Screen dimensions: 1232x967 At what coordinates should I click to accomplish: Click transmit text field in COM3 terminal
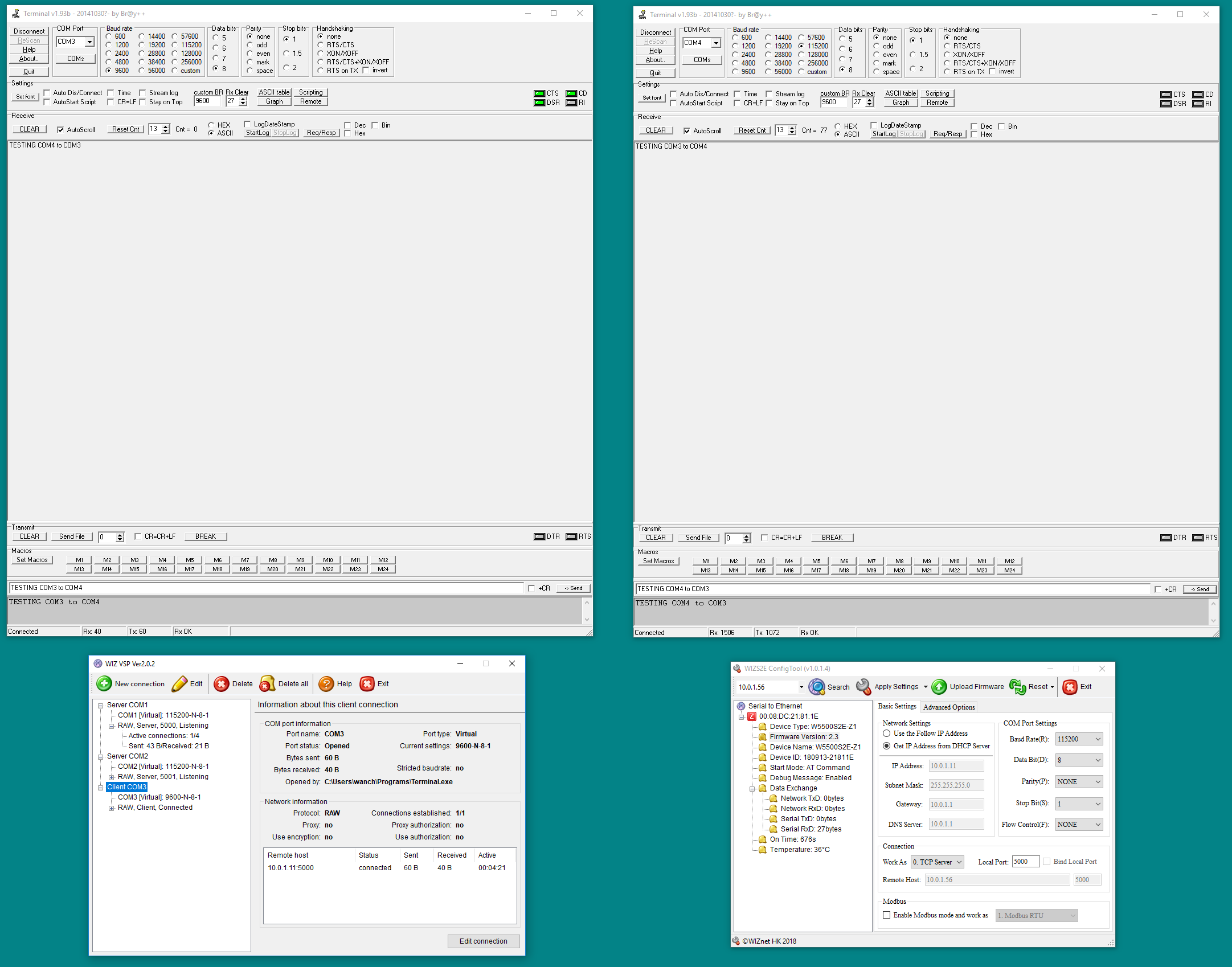(266, 588)
